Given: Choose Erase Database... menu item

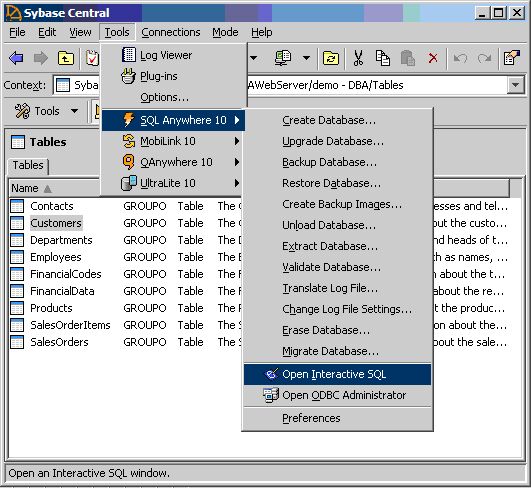Looking at the screenshot, I should (x=337, y=330).
